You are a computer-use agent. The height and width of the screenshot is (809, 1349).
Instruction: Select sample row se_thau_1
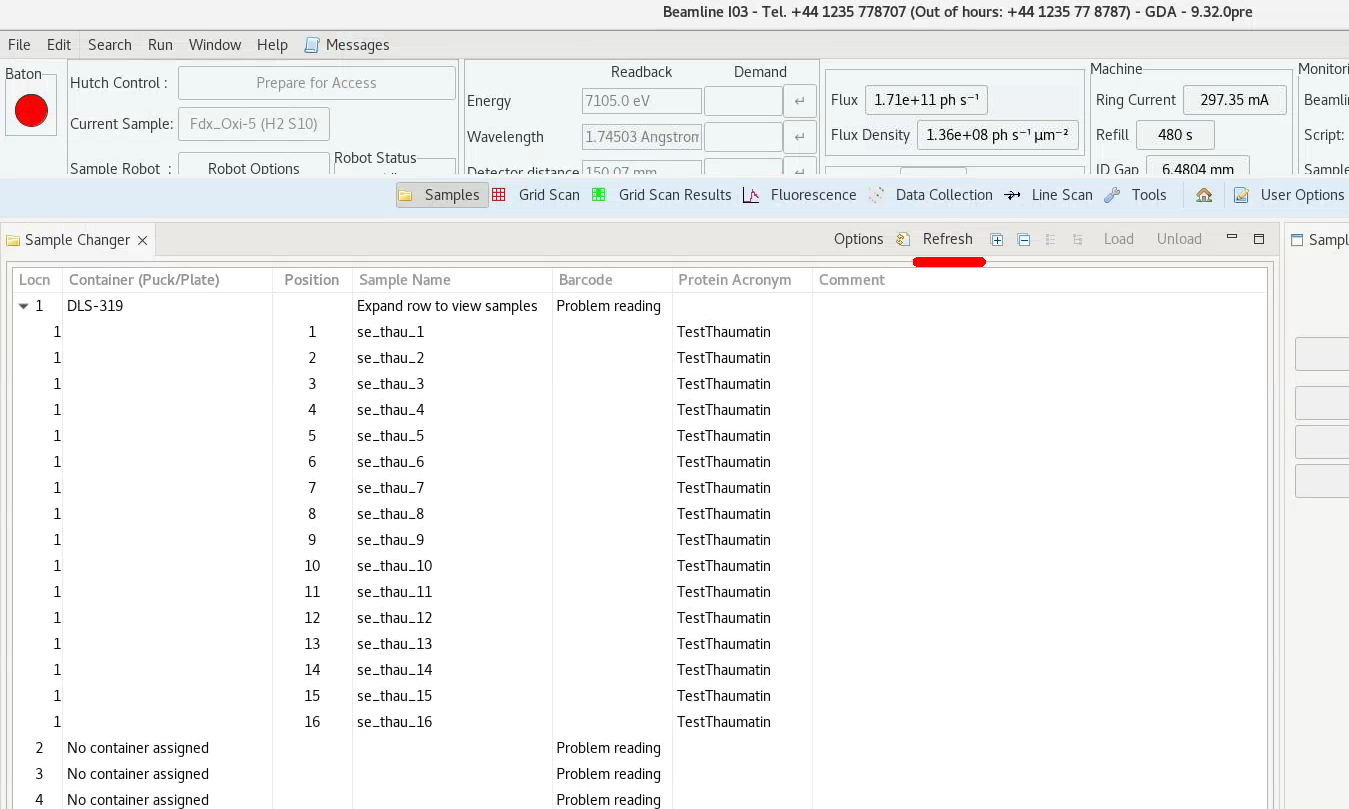click(x=640, y=332)
